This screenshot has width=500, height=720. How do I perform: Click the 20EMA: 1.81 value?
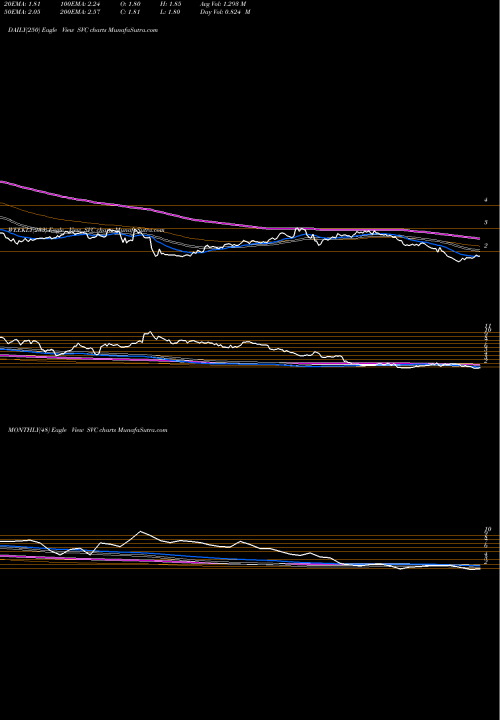click(x=22, y=4)
